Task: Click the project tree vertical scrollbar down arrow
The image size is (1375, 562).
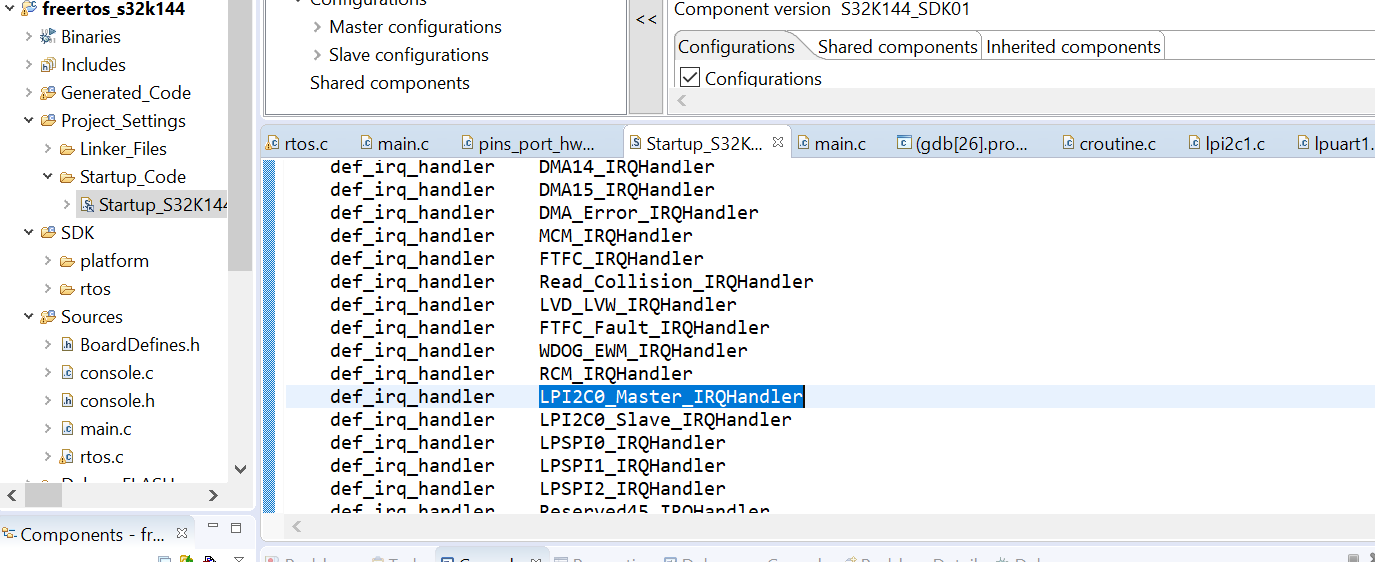Action: (240, 469)
